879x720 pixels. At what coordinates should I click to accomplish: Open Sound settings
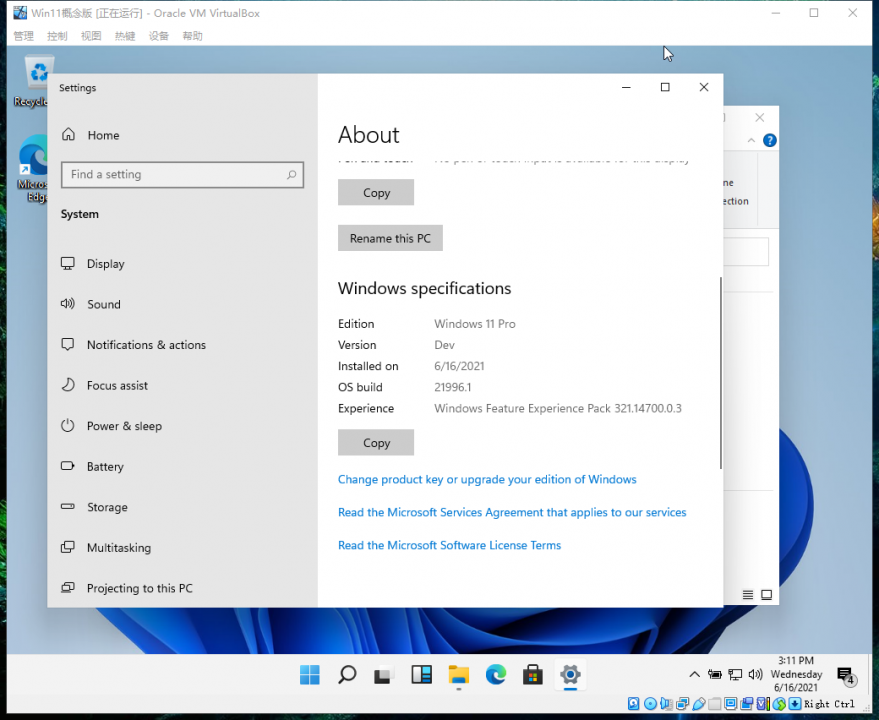coord(90,304)
